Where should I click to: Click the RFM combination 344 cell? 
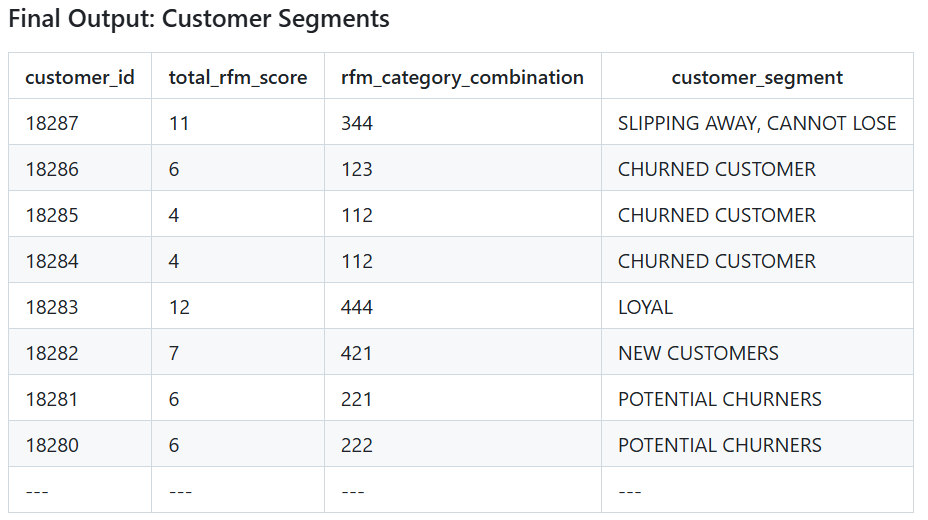point(357,123)
